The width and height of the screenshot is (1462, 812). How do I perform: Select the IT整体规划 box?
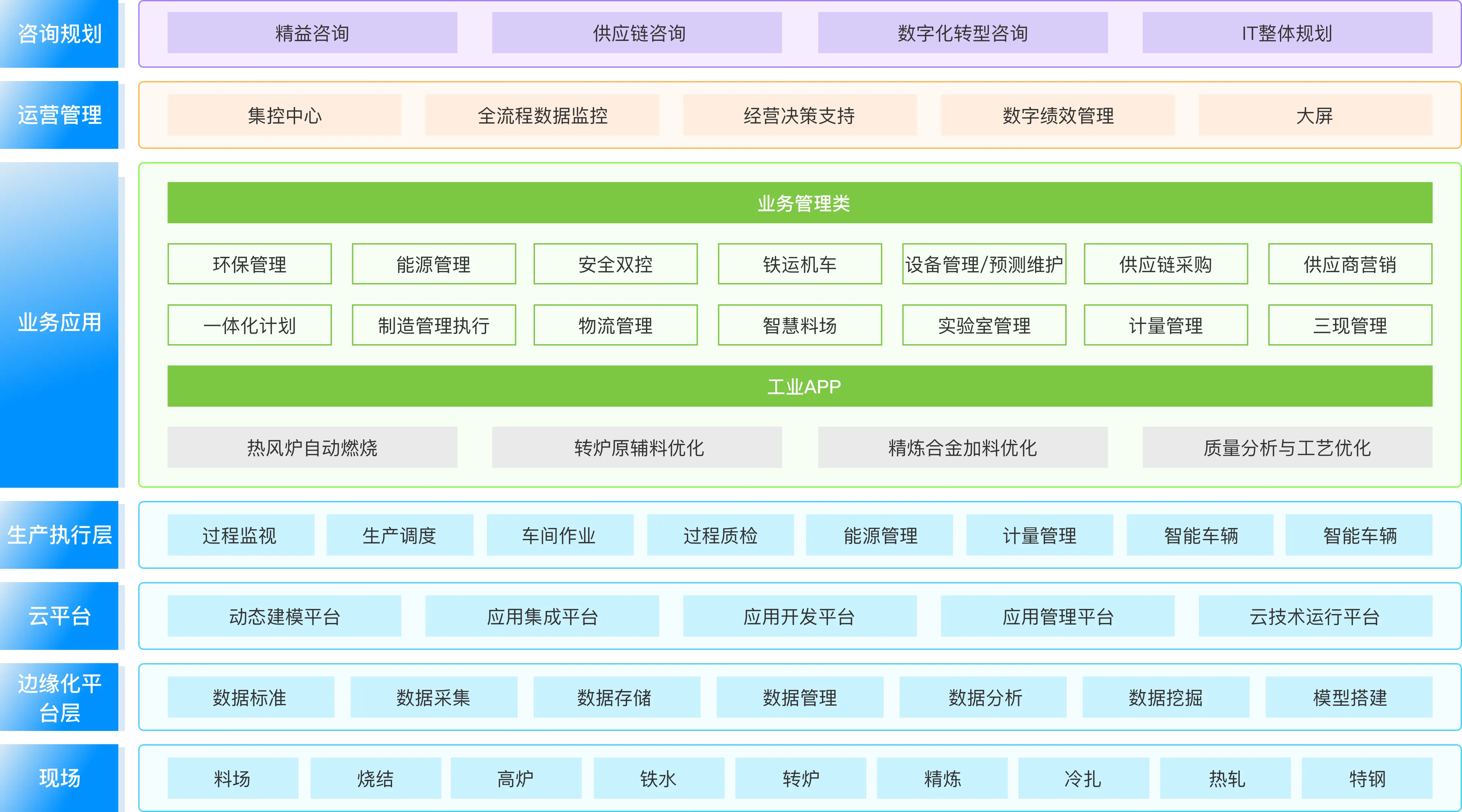(x=1287, y=33)
